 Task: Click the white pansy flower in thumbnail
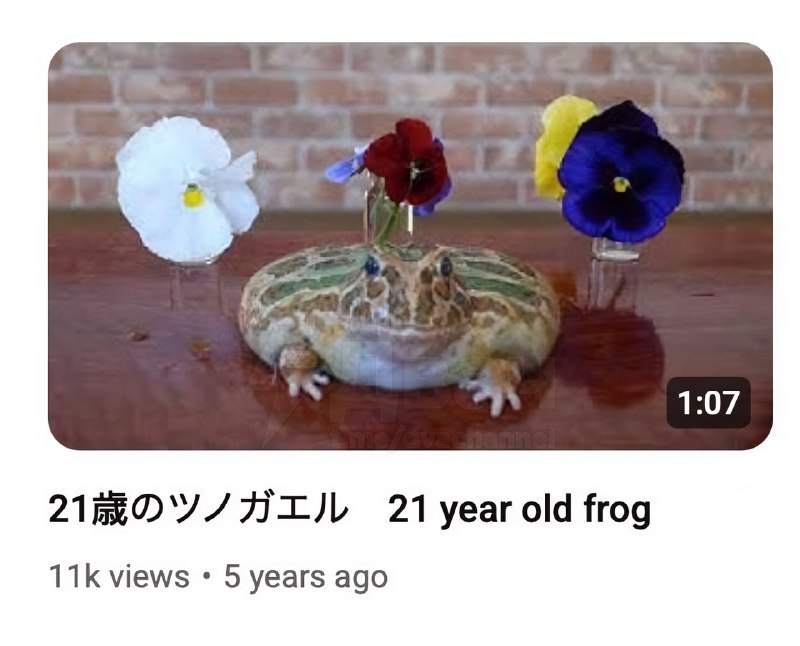coord(187,189)
